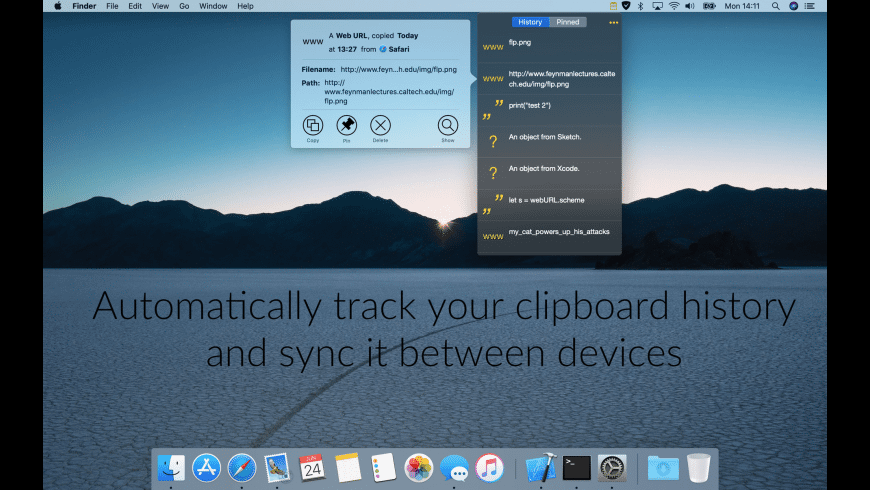
Task: Launch Photos from the Dock
Action: click(418, 468)
